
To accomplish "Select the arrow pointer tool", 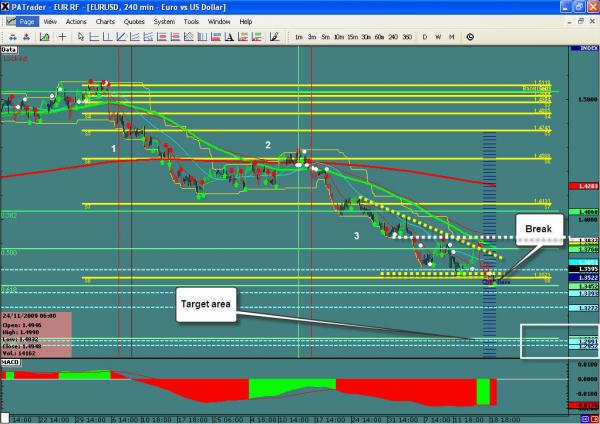I will 81,36.
